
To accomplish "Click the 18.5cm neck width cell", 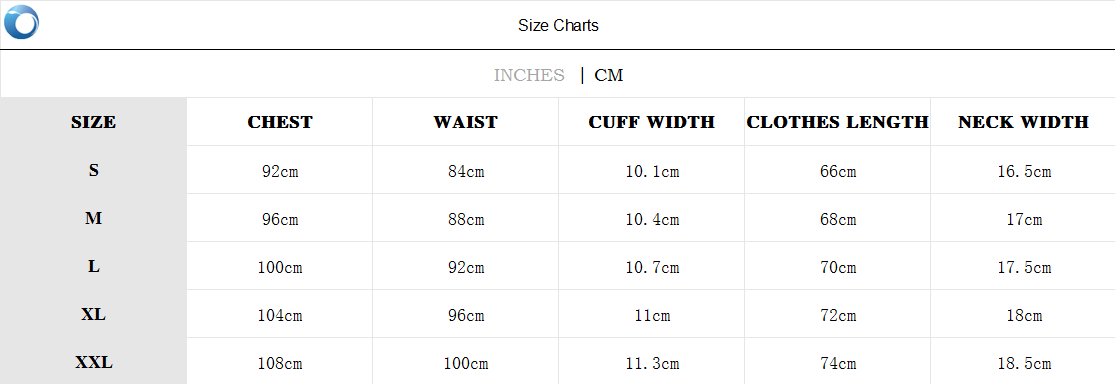I will coord(1024,363).
